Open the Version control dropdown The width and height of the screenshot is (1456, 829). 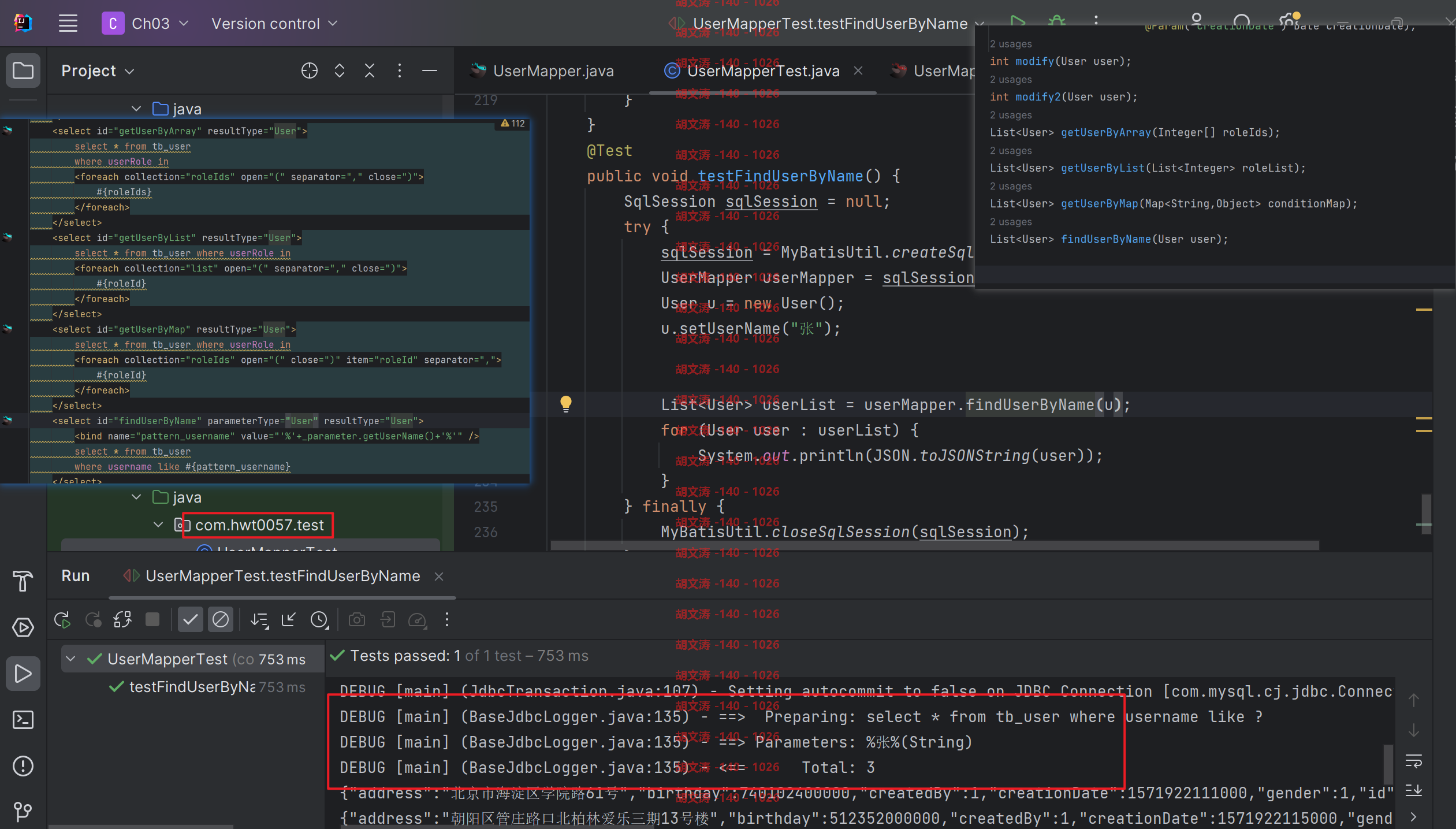click(274, 24)
